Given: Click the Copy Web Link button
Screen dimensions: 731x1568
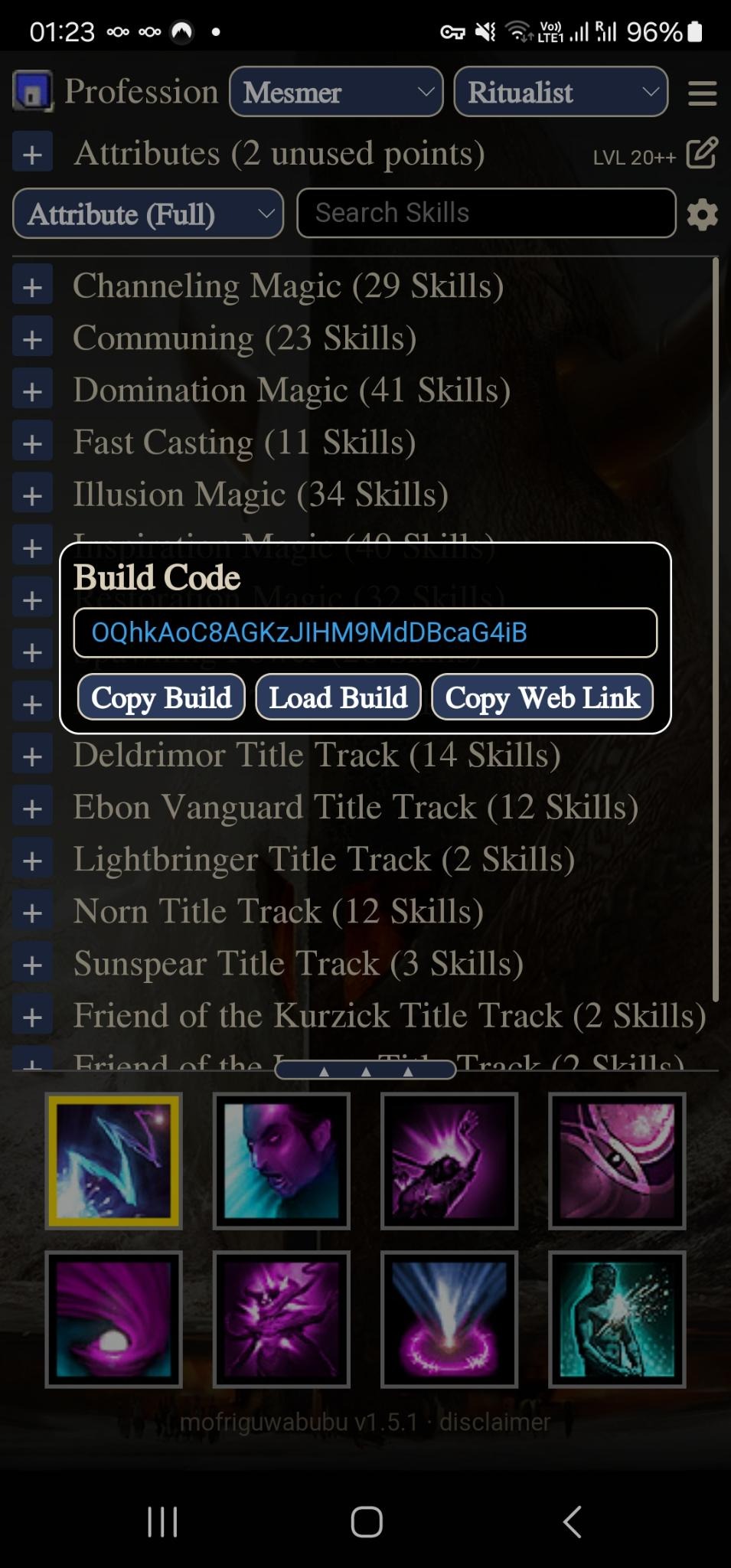Looking at the screenshot, I should point(543,697).
